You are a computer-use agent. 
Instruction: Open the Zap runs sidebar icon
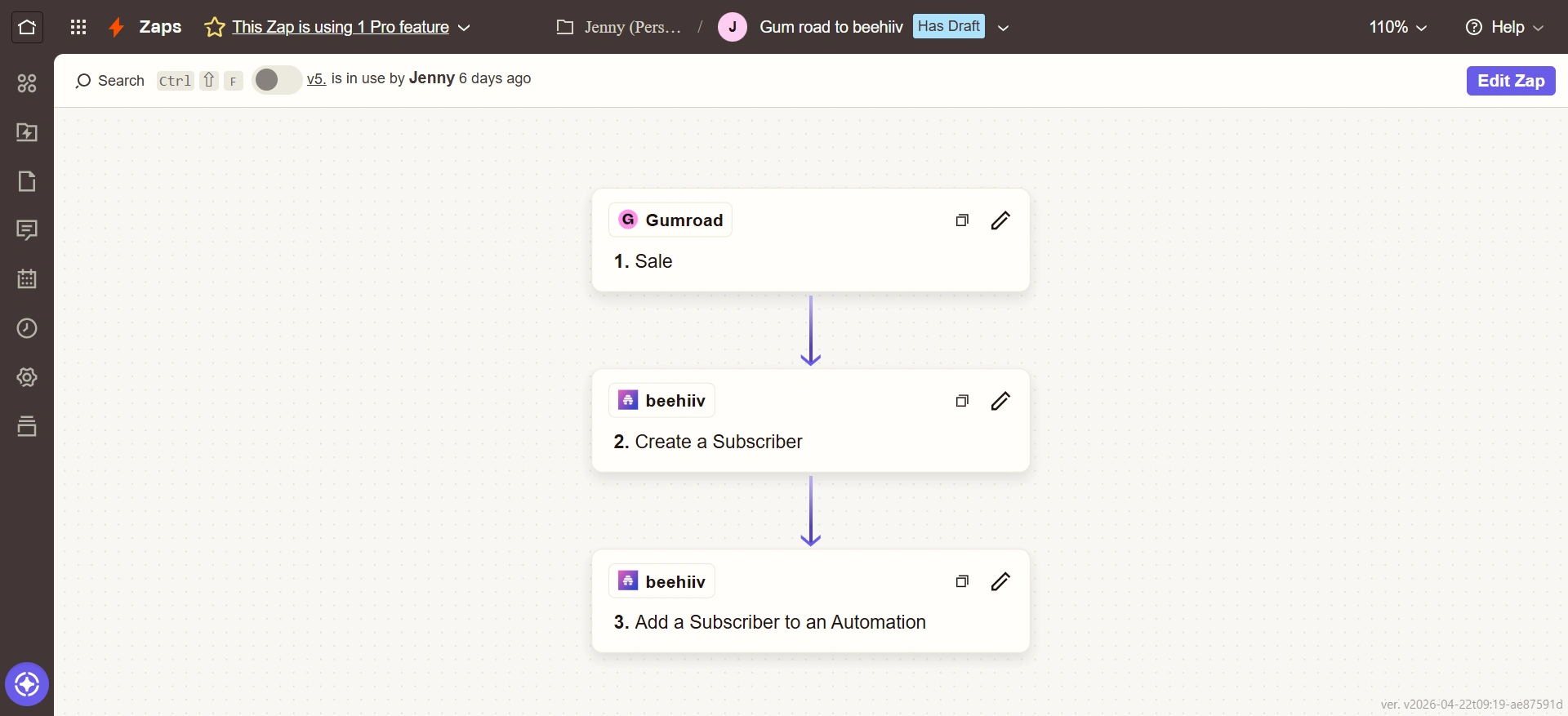click(27, 132)
